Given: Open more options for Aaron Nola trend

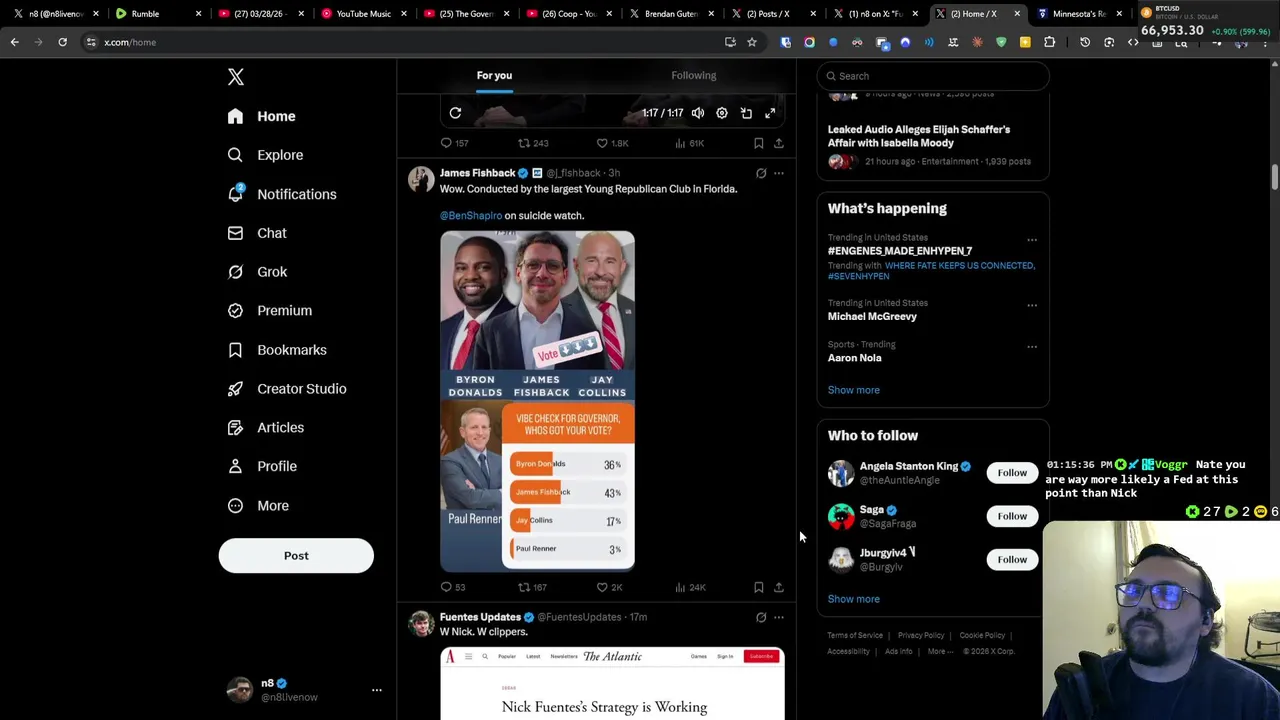Looking at the screenshot, I should click(x=1032, y=346).
